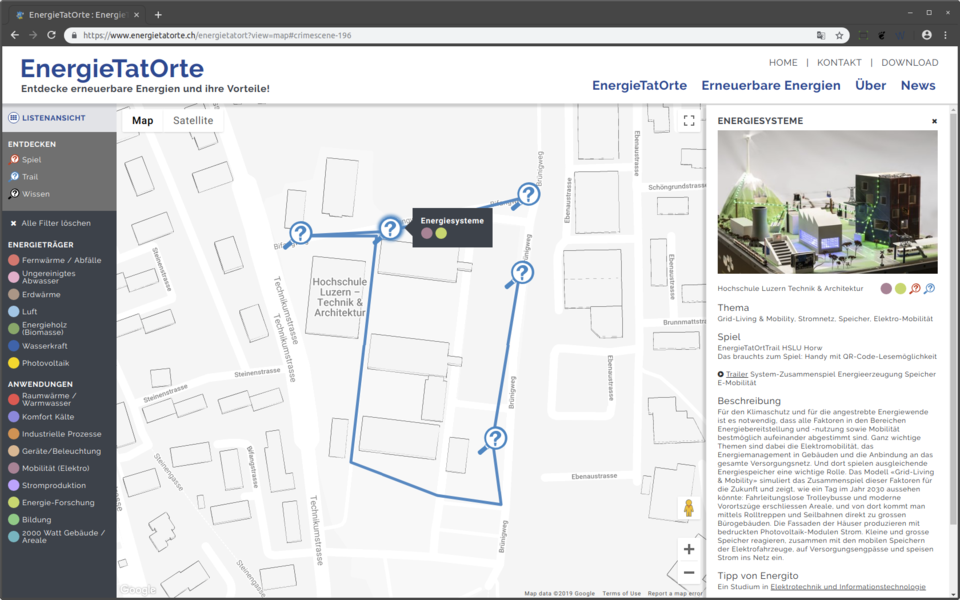Toggle the Energieholz (Biomasse) filter

[37, 329]
